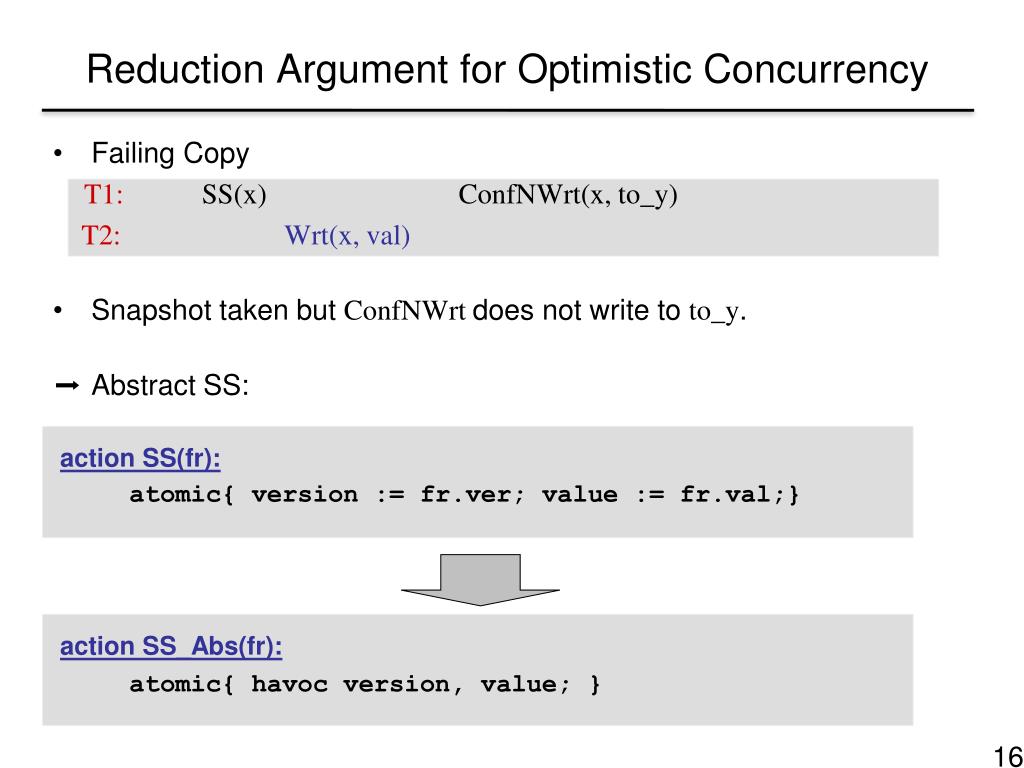
Task: Open the 'action SS_Abs(fr):' underlined link
Action: [171, 647]
